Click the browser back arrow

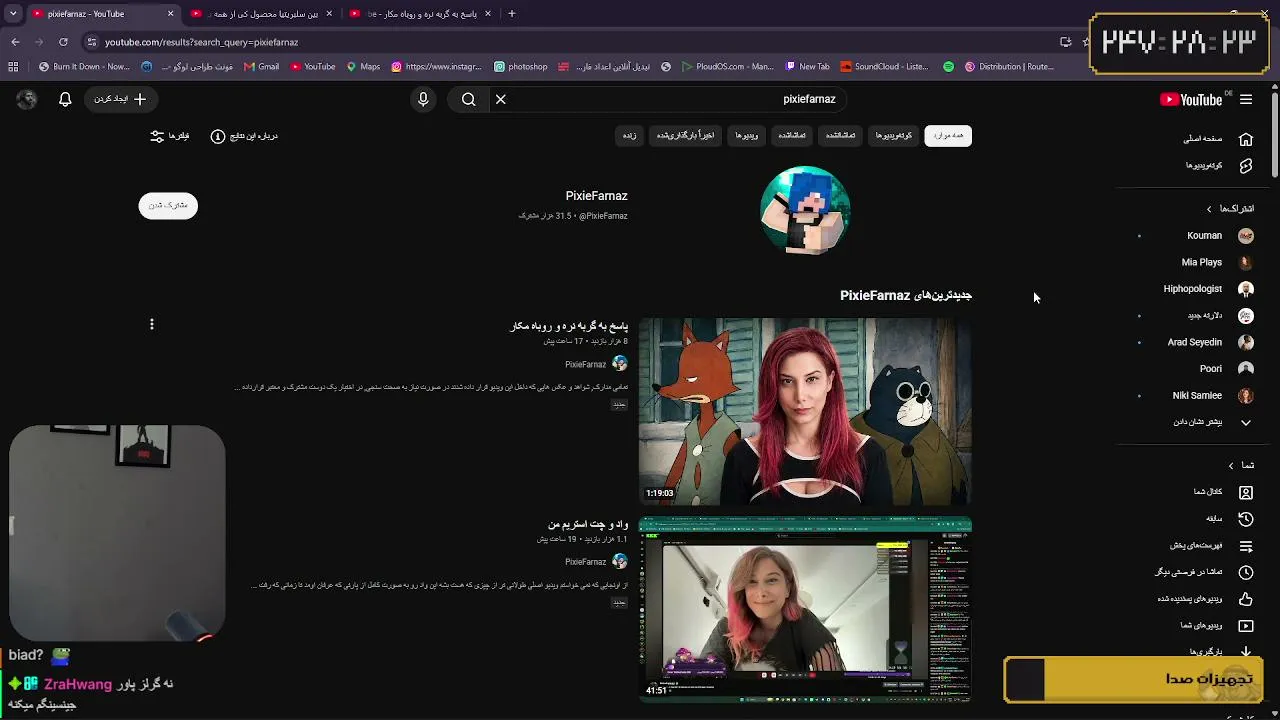click(15, 42)
